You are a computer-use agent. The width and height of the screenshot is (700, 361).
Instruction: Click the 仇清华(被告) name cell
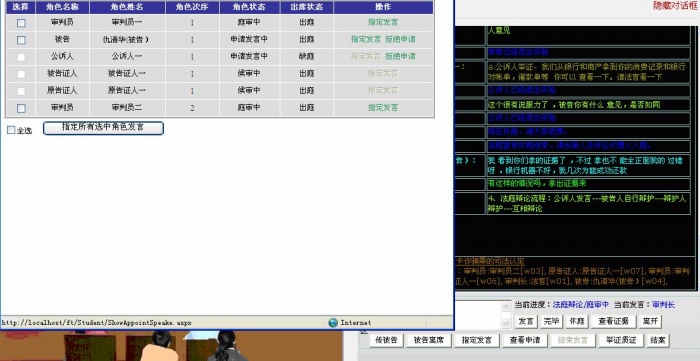[x=127, y=40]
